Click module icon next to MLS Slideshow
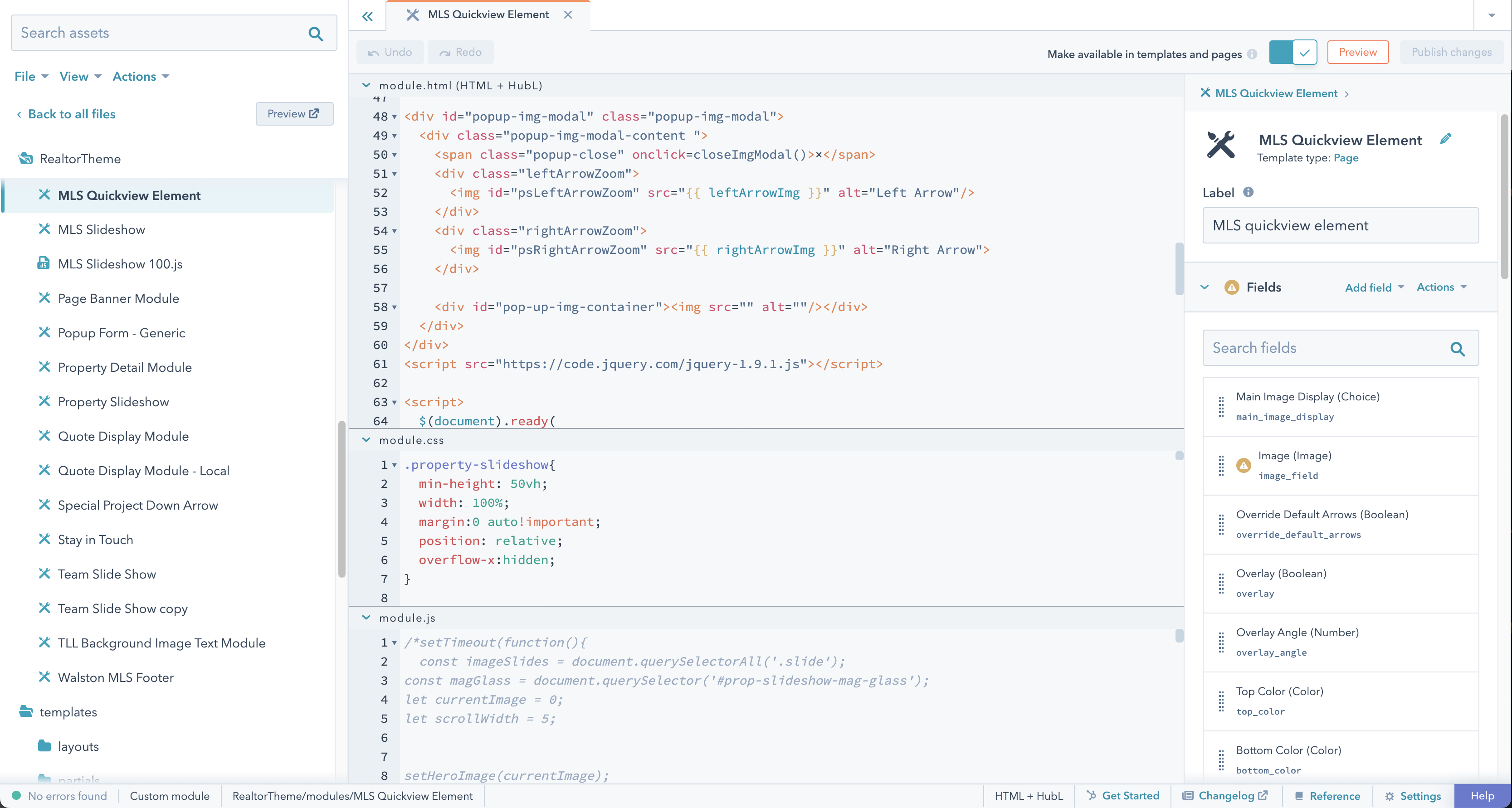 point(44,229)
